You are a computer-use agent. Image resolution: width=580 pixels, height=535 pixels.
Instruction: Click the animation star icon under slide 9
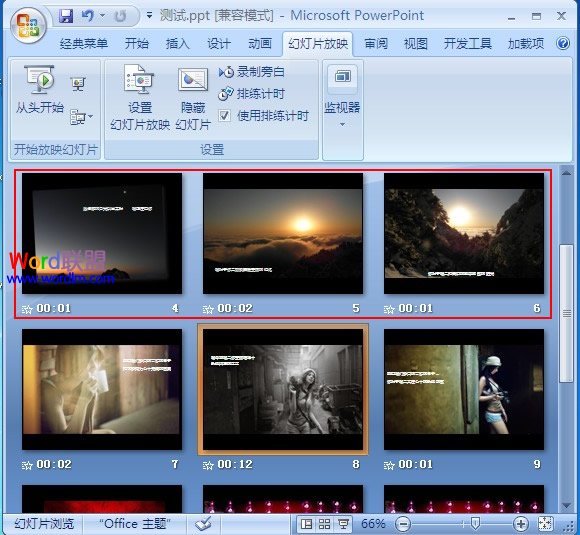click(389, 465)
